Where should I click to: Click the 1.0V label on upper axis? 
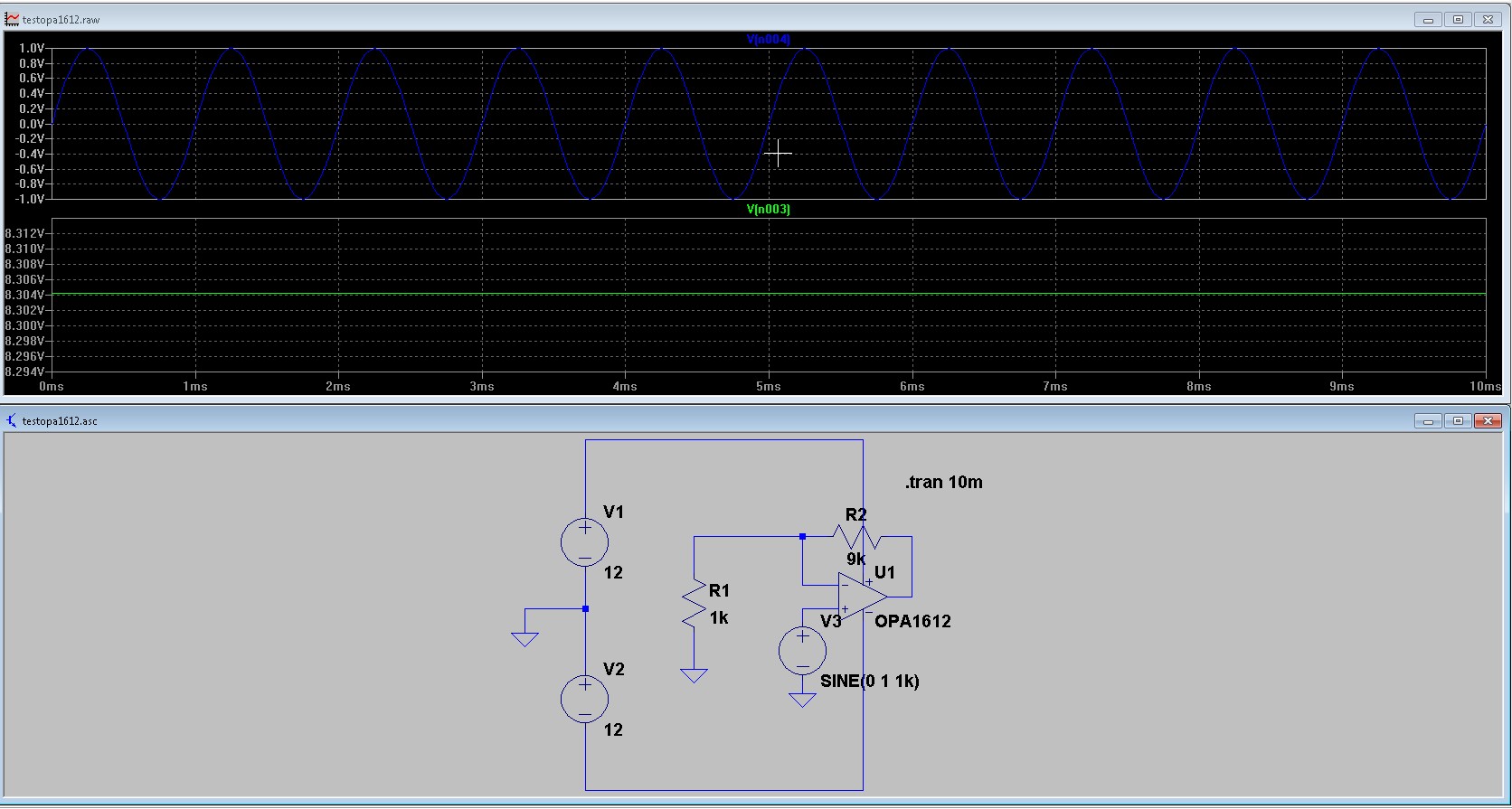32,48
